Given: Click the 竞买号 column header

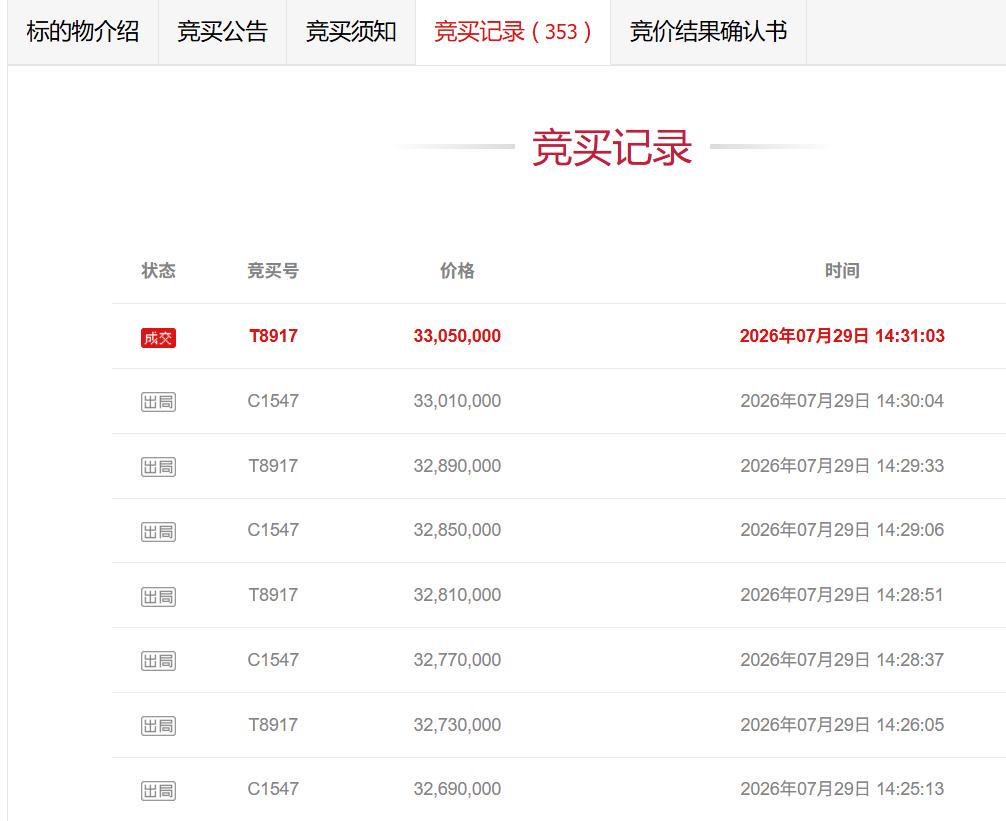Looking at the screenshot, I should point(273,271).
